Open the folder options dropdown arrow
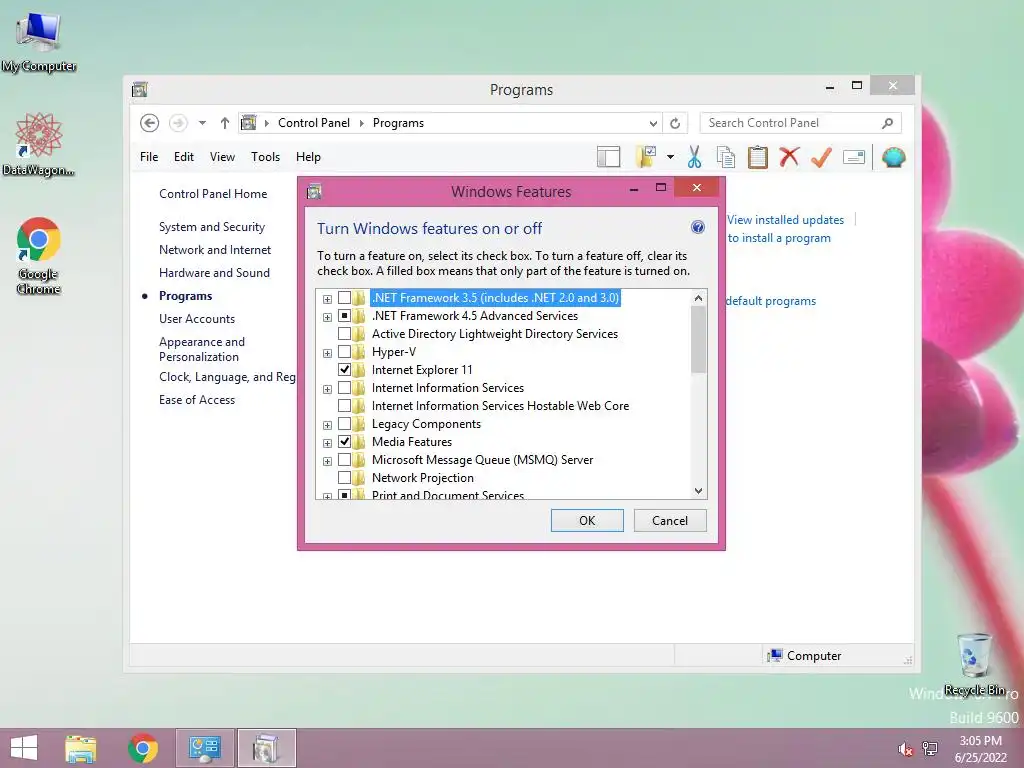 click(x=670, y=157)
